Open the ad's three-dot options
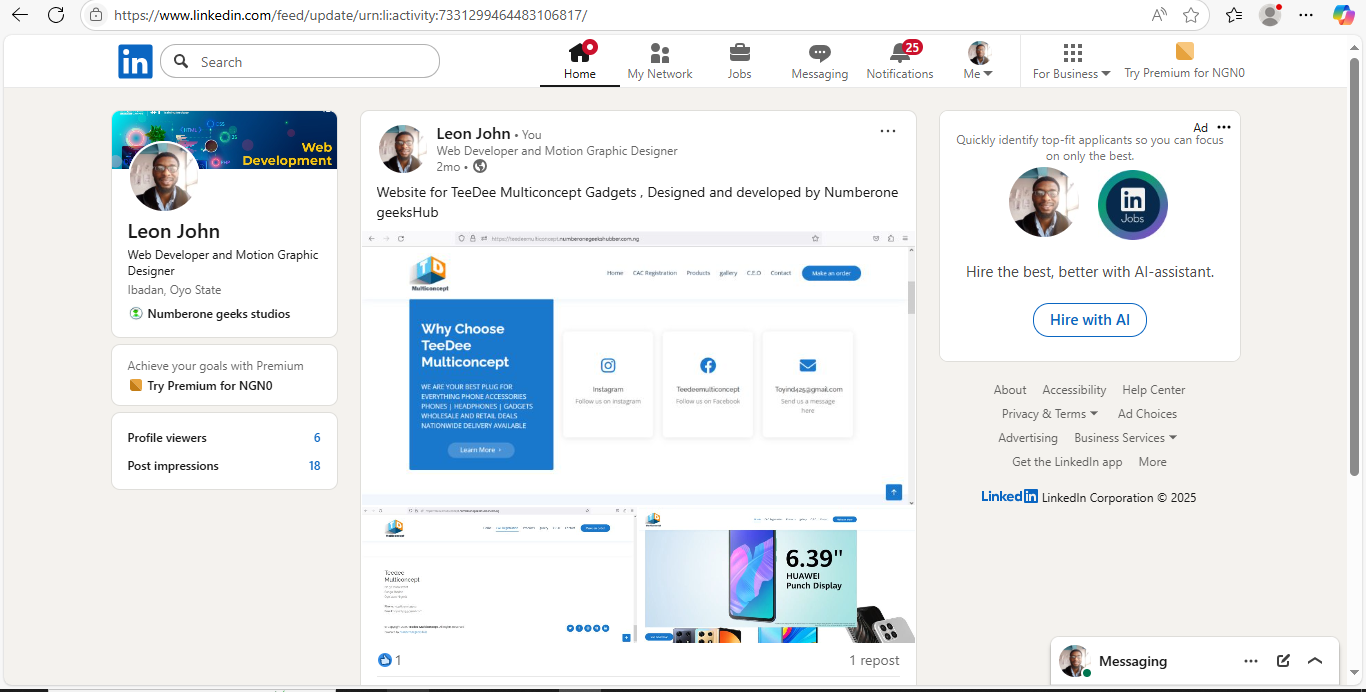Screen dimensions: 1366x692 point(1224,127)
